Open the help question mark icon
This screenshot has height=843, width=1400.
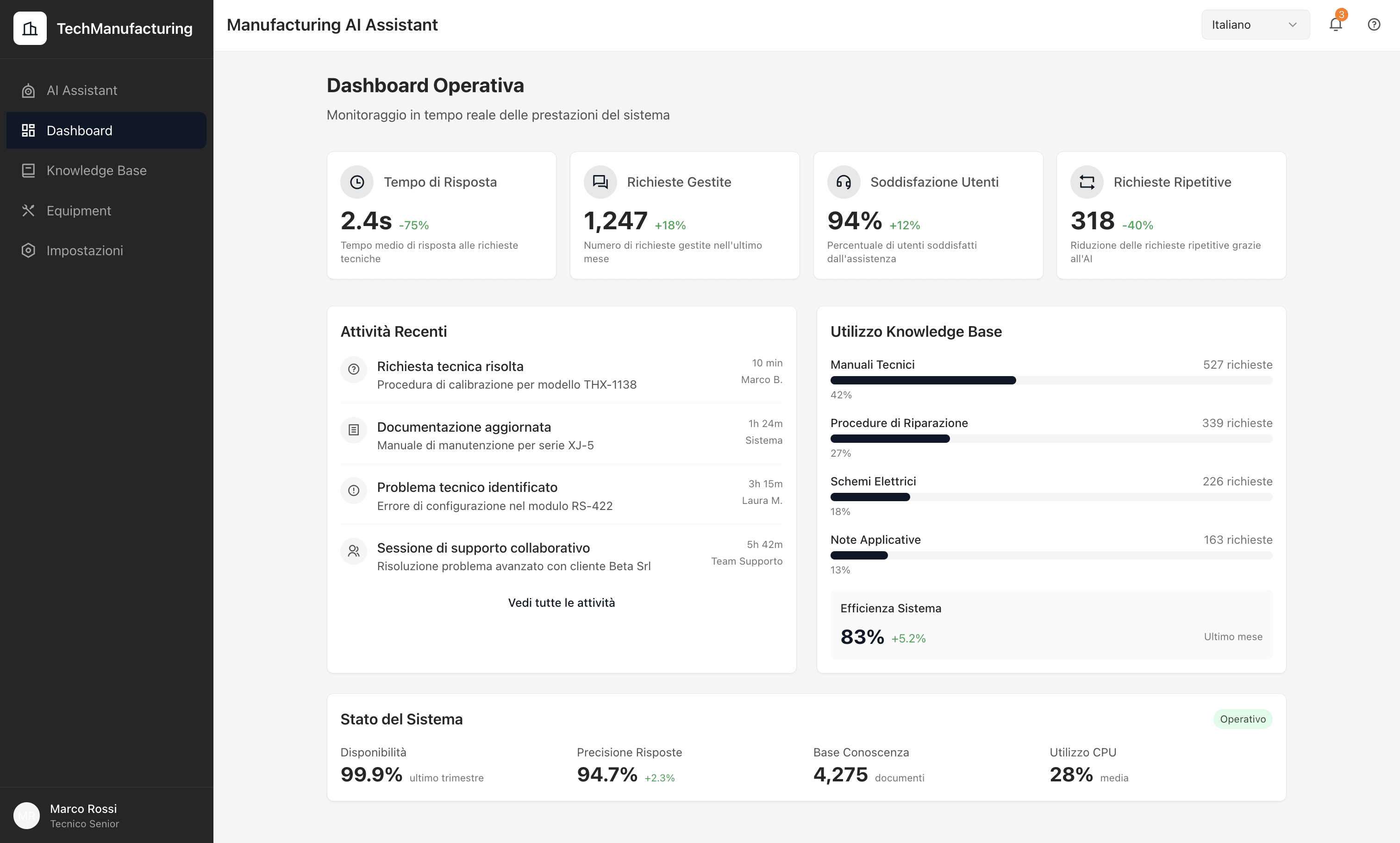(x=1374, y=25)
